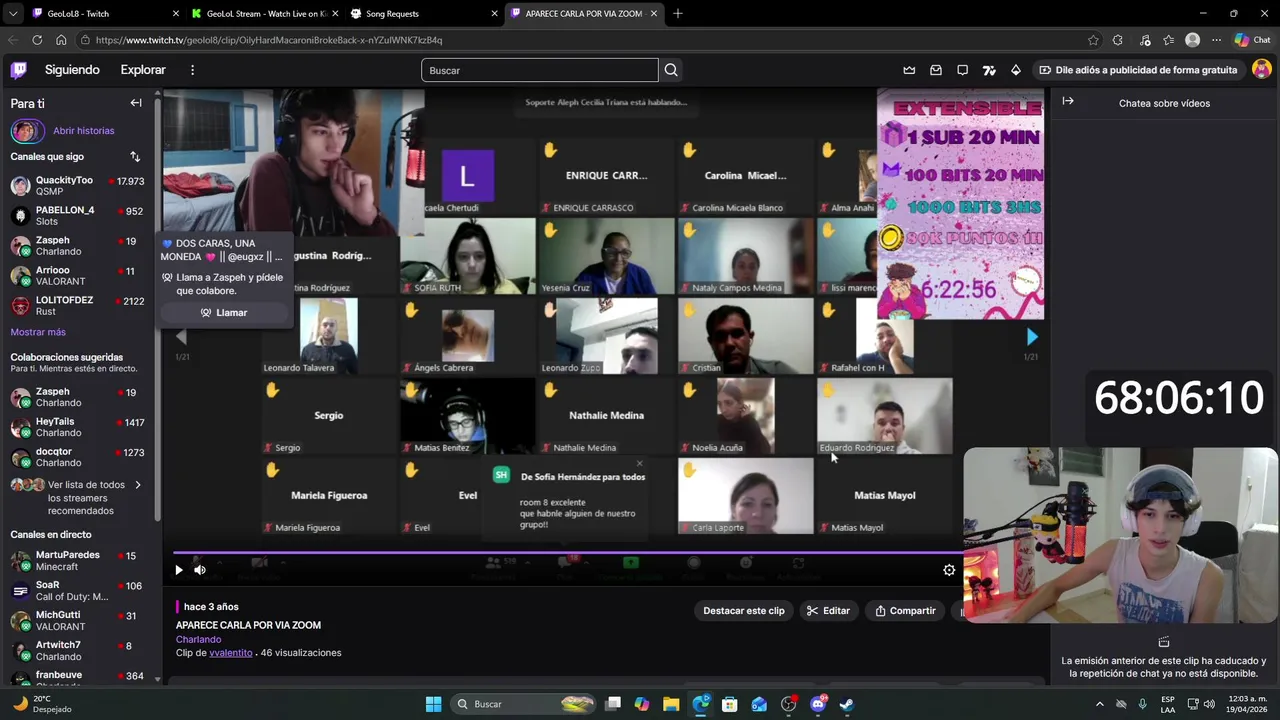The height and width of the screenshot is (720, 1280).
Task: Click the Twitch Buscar search field
Action: (x=540, y=70)
